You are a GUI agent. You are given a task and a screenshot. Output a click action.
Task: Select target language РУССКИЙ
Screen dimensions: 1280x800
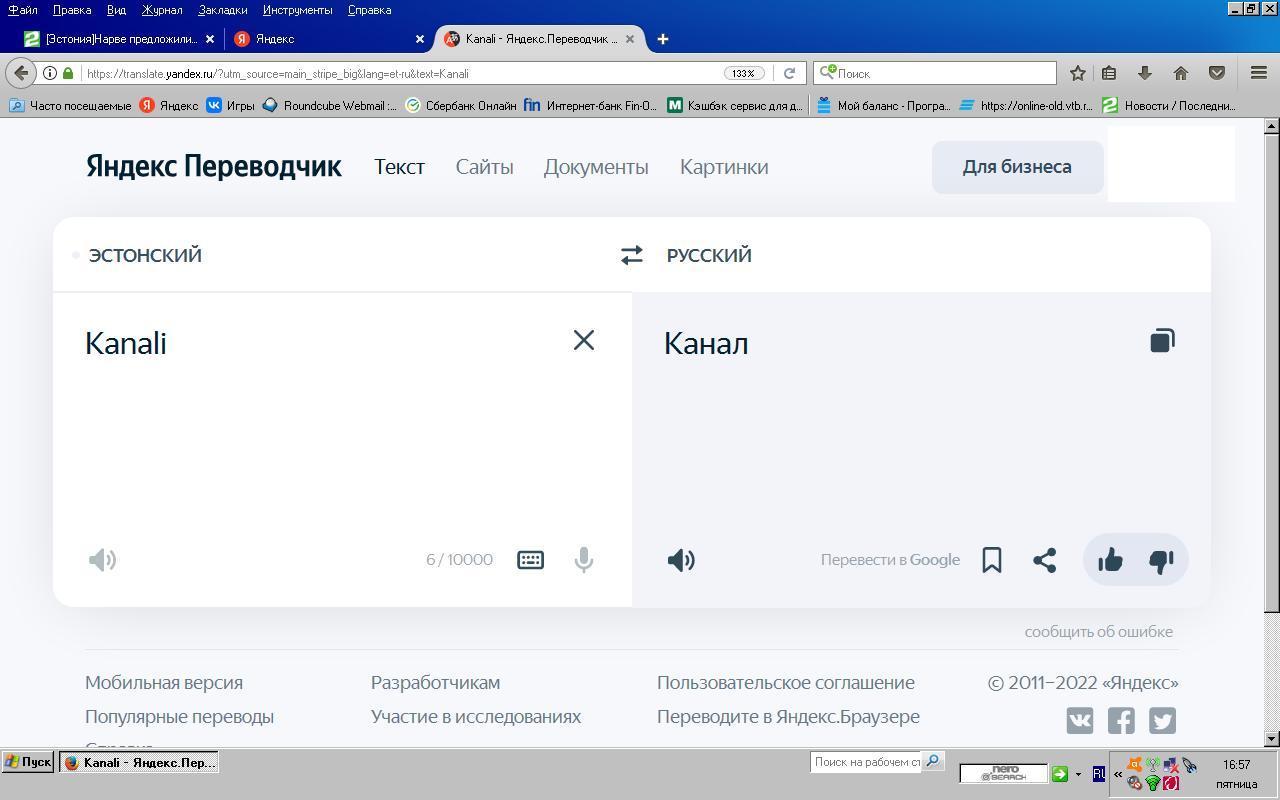tap(709, 255)
